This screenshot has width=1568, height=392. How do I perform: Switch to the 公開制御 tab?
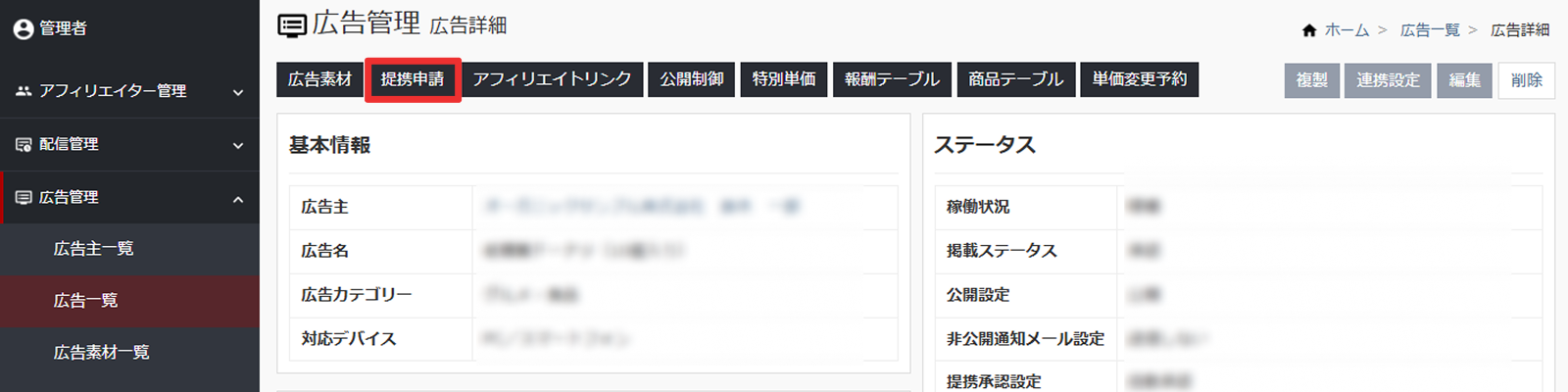coord(692,79)
